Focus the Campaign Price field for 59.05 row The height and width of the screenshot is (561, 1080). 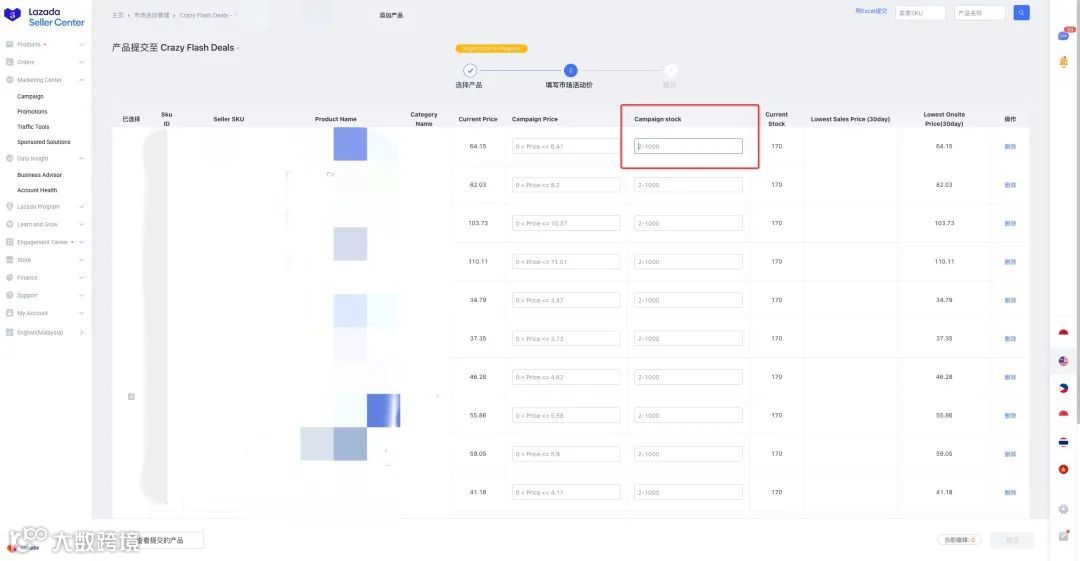click(565, 454)
